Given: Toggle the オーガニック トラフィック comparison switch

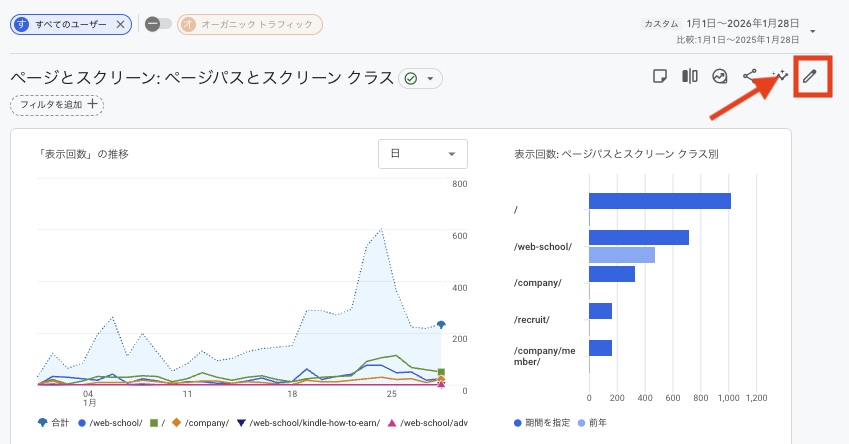Looking at the screenshot, I should point(157,24).
